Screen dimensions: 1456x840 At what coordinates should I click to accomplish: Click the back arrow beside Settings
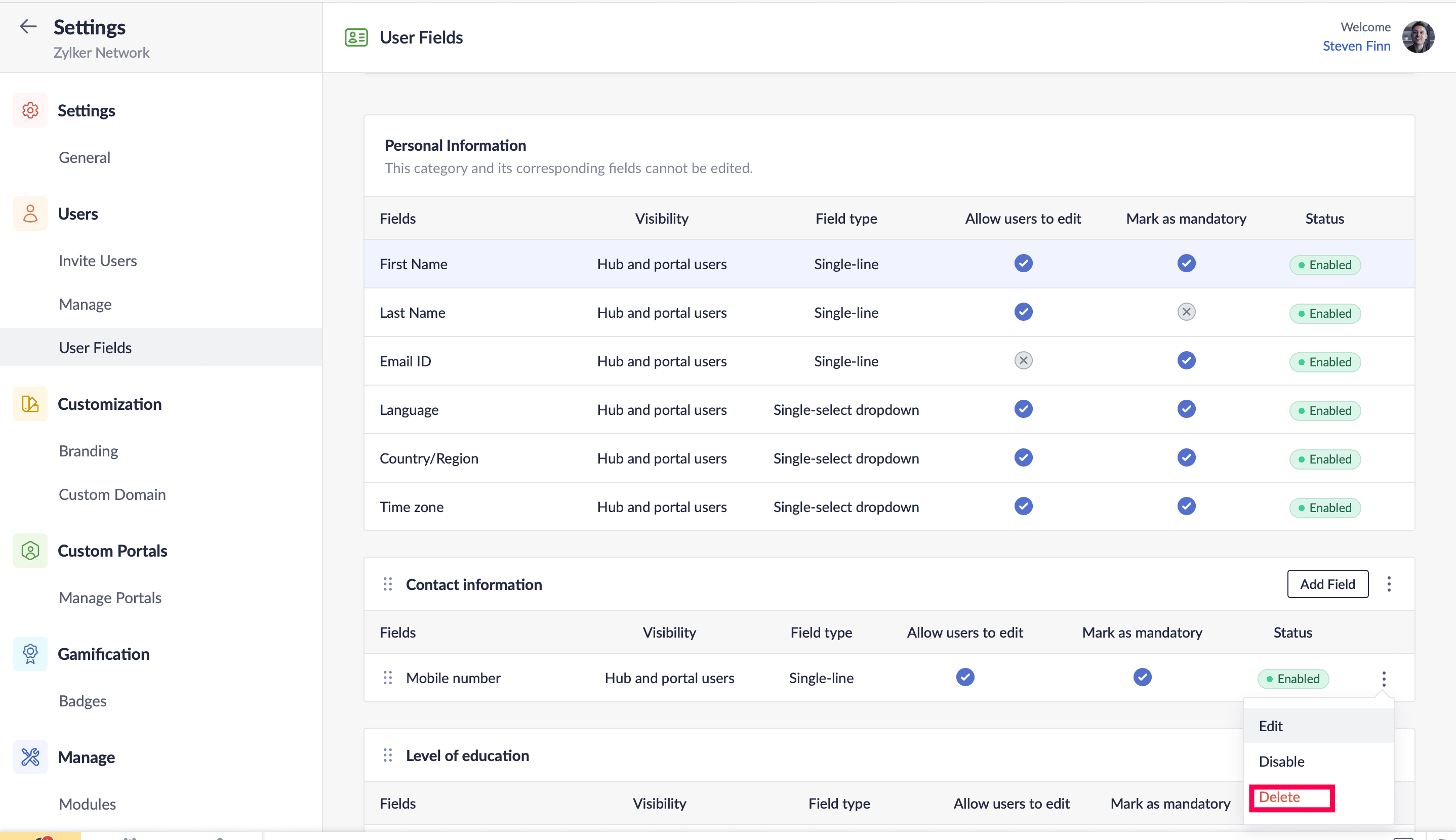28,26
